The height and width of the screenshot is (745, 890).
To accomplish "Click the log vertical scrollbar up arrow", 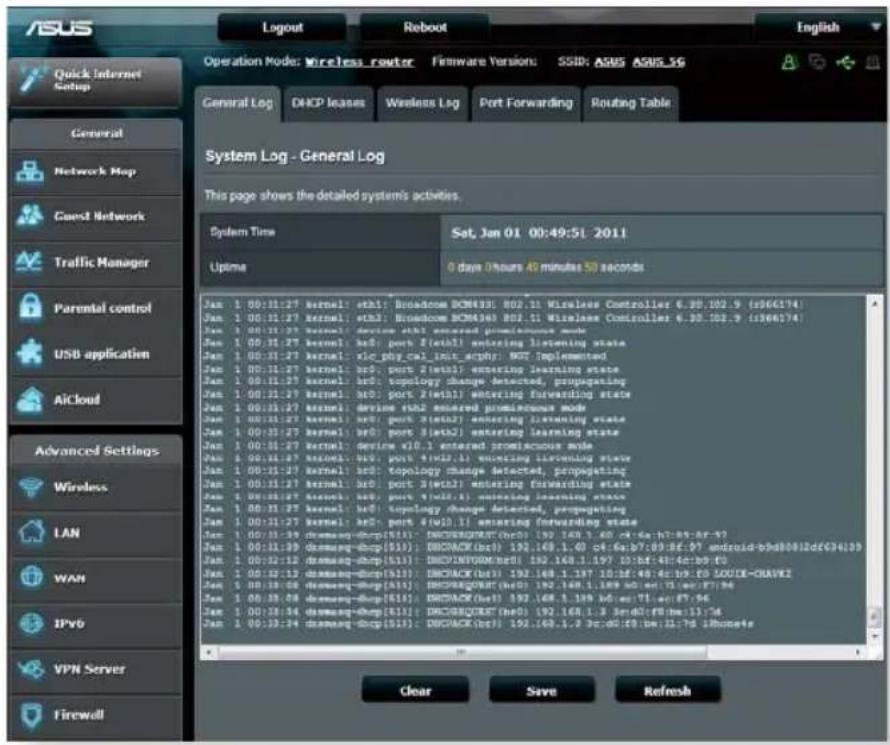I will [x=875, y=304].
